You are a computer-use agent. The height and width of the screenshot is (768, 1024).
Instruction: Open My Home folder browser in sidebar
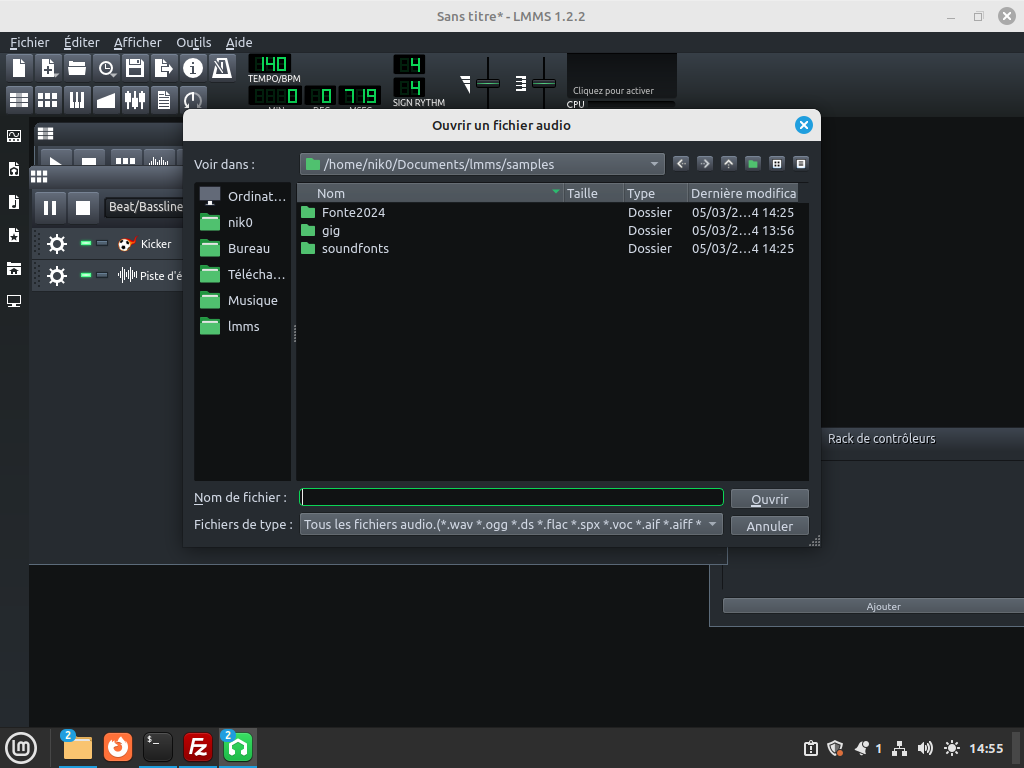14,268
